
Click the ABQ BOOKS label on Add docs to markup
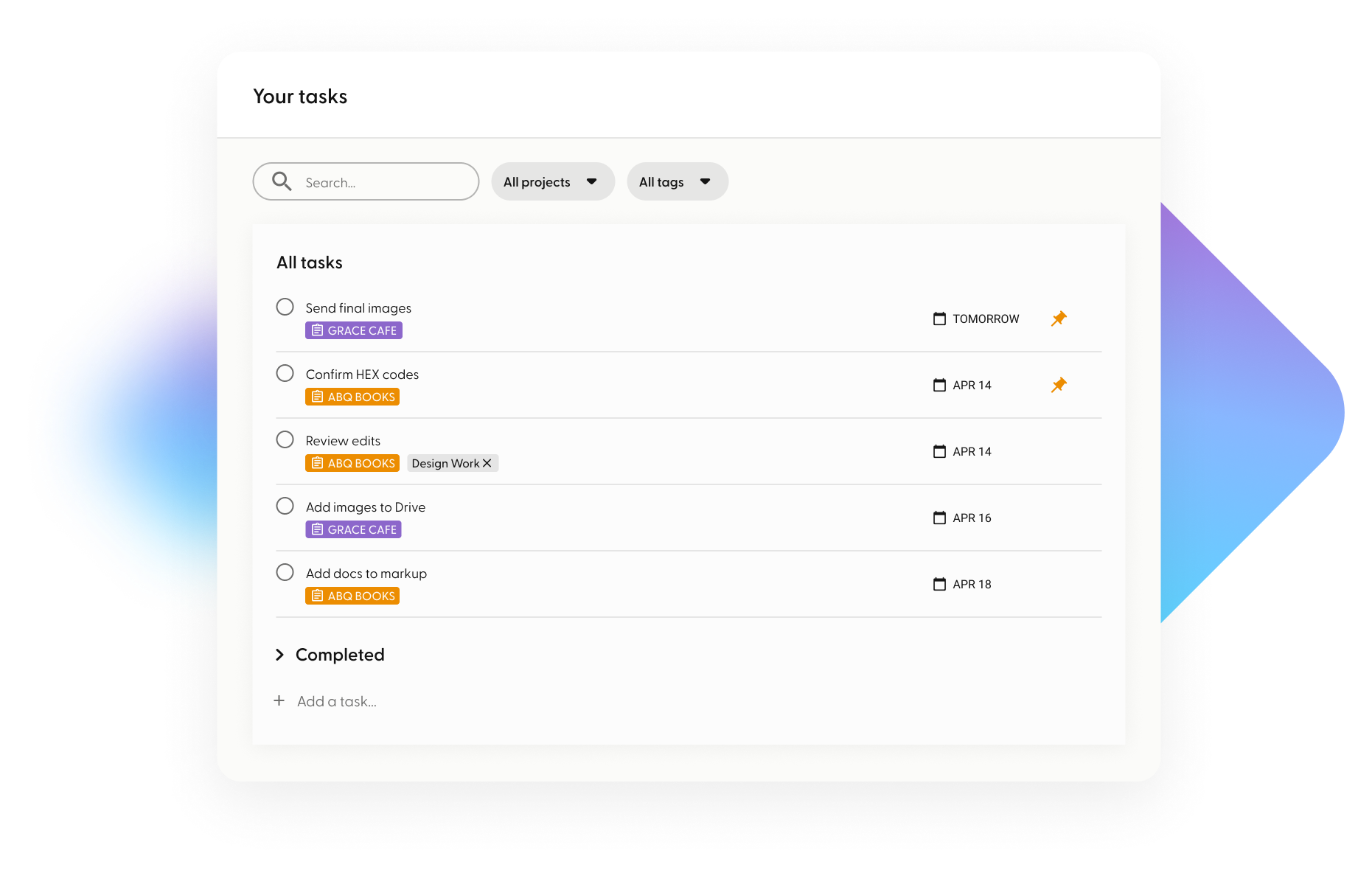coord(352,596)
